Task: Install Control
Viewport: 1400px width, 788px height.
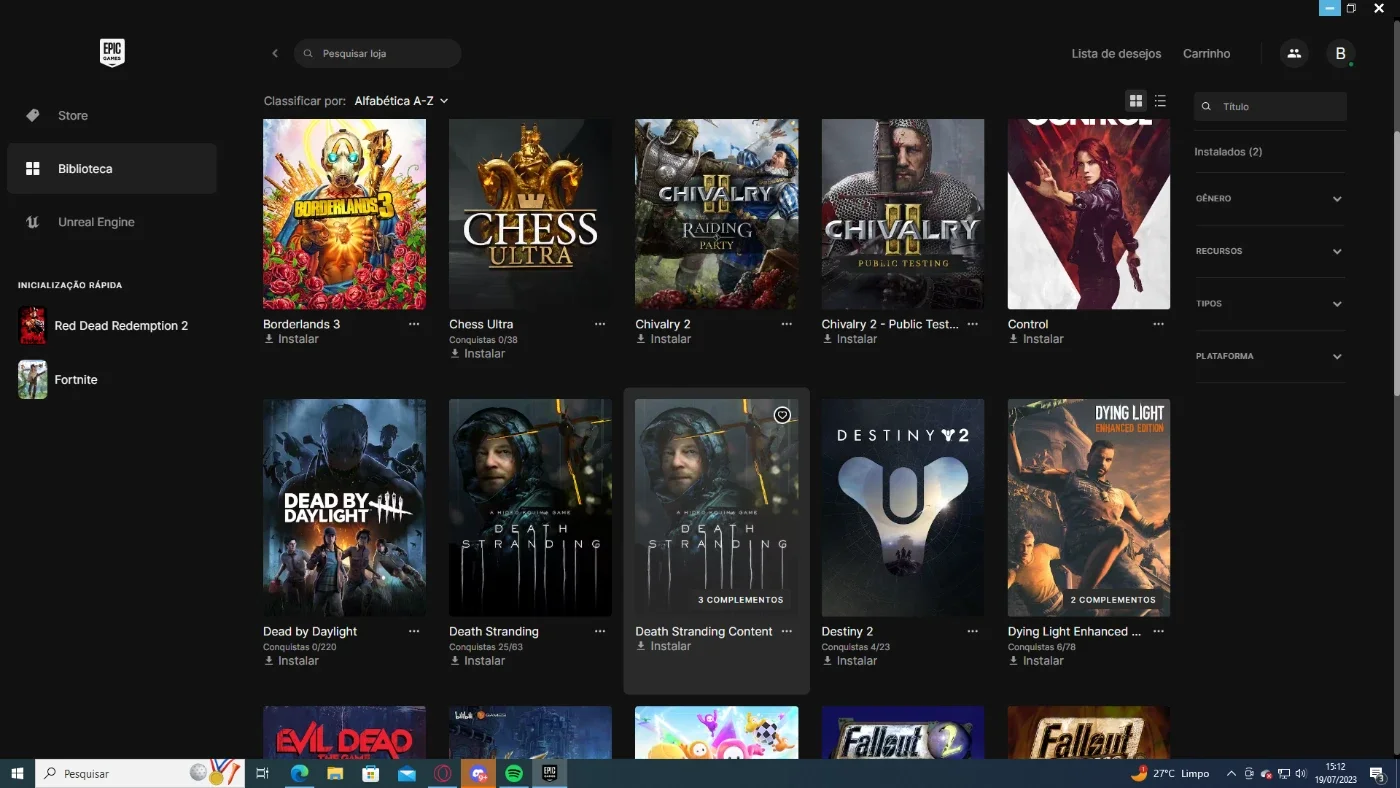Action: (x=1036, y=339)
